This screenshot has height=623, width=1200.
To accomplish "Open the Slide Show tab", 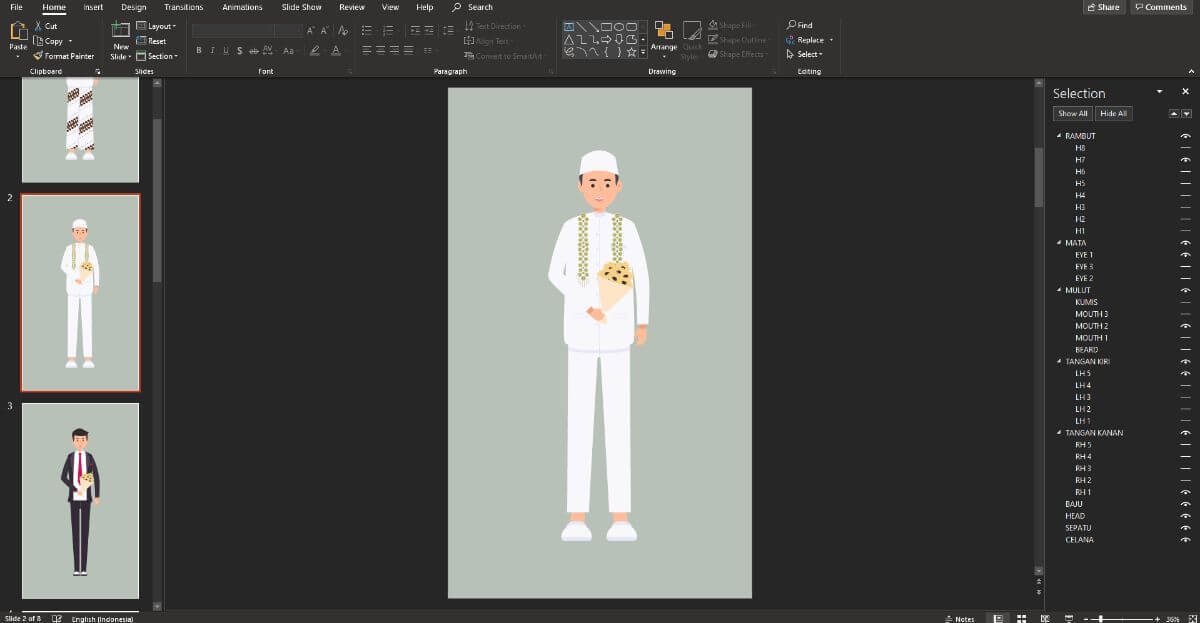I will (301, 7).
